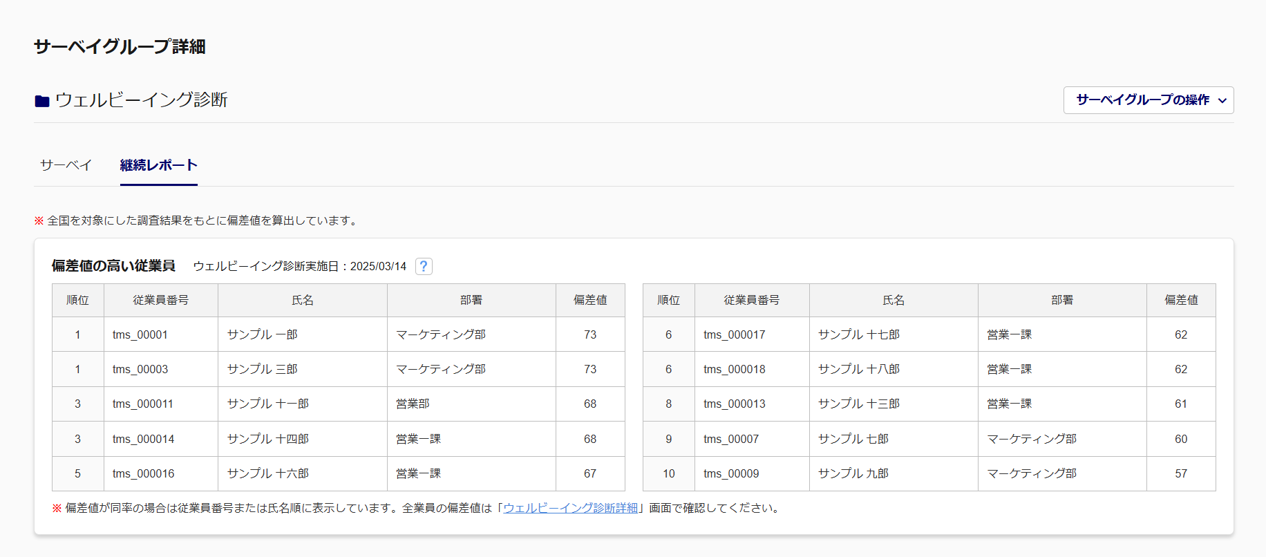The image size is (1266, 557).
Task: Switch to the サーベイ tab
Action: pos(66,165)
